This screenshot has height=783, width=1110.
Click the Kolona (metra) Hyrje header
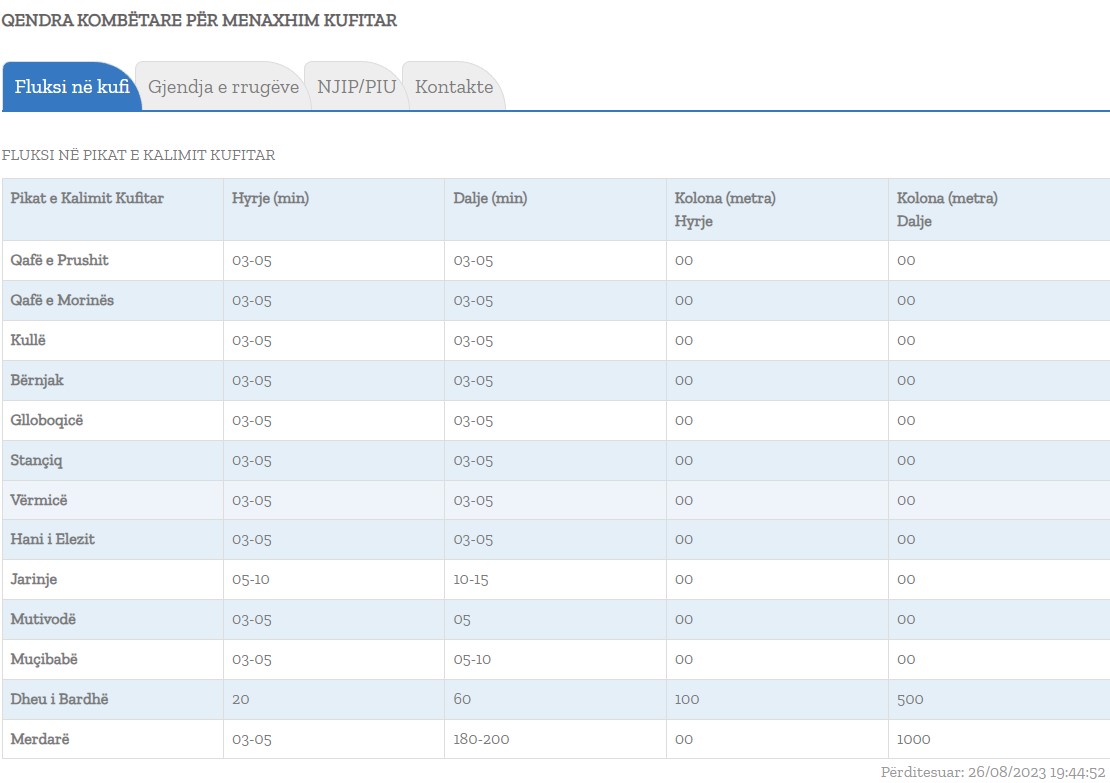(x=725, y=209)
